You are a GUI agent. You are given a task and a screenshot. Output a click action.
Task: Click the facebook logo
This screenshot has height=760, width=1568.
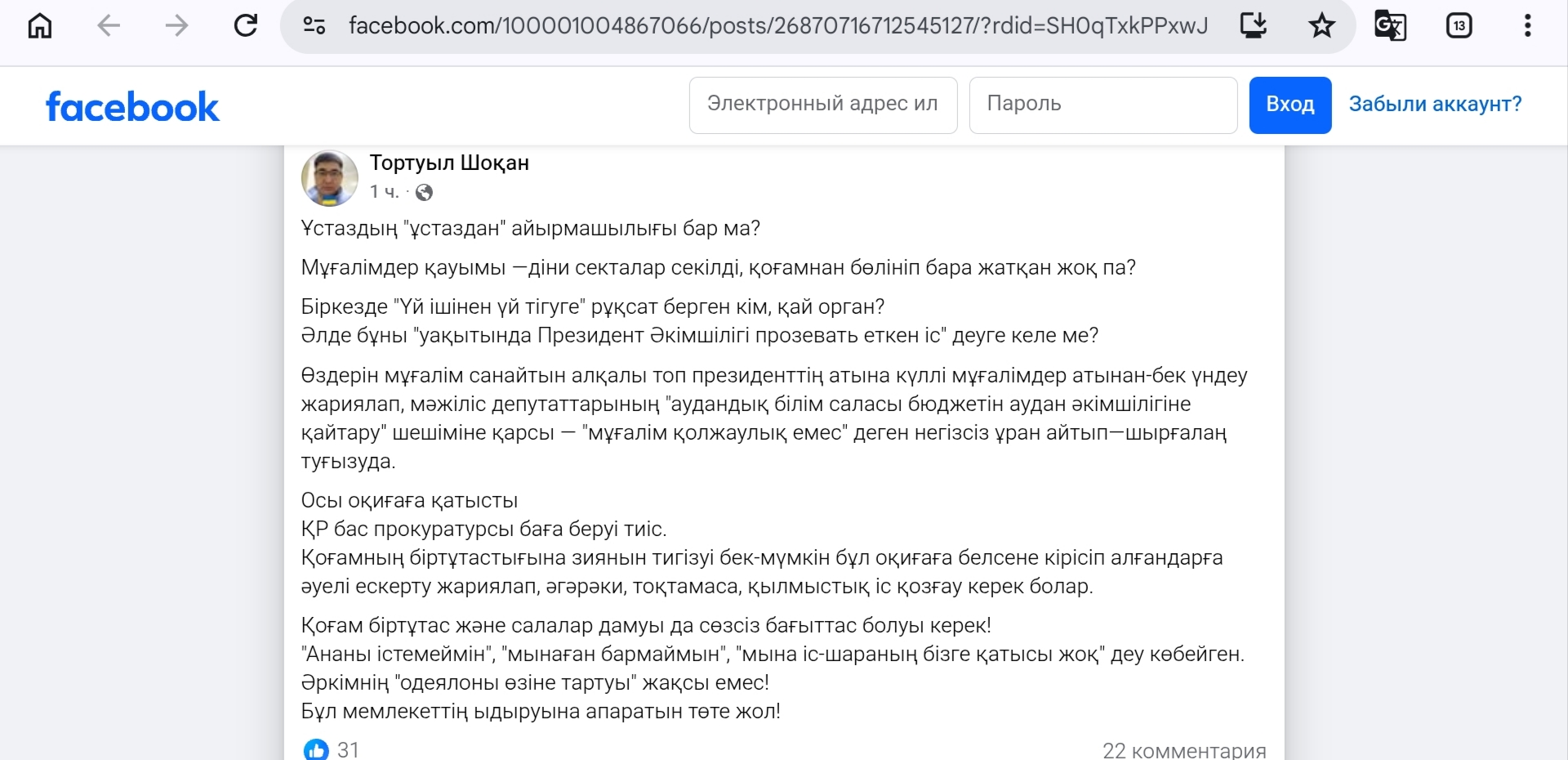tap(132, 106)
